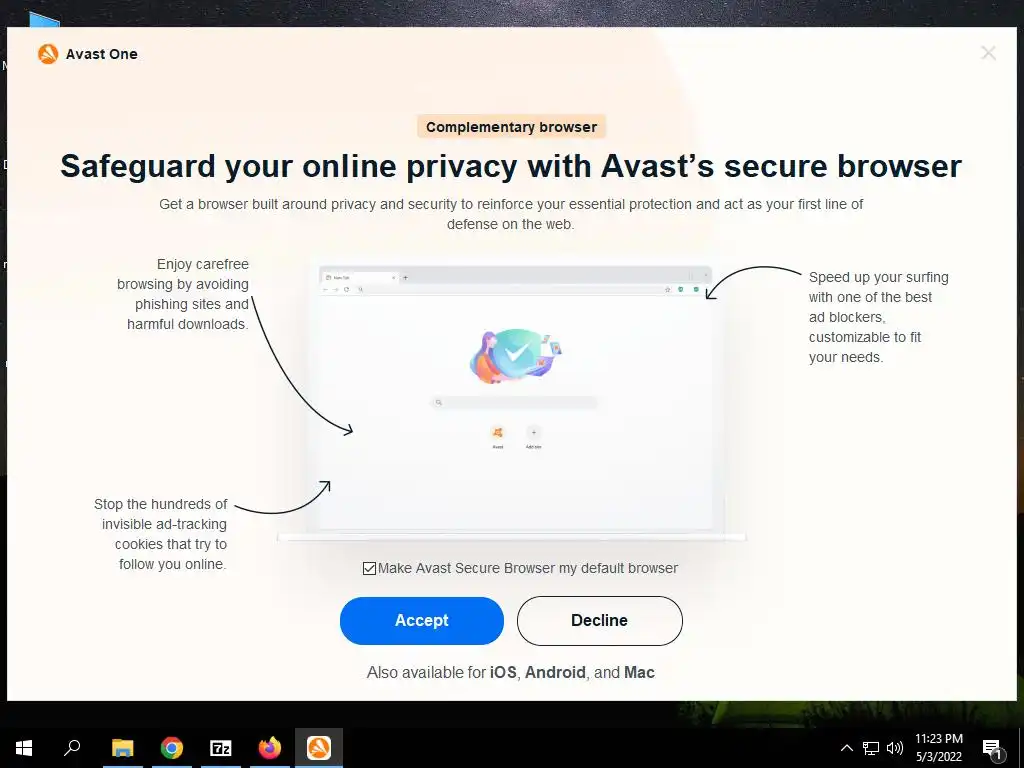Open network status tray icon

[x=871, y=748]
